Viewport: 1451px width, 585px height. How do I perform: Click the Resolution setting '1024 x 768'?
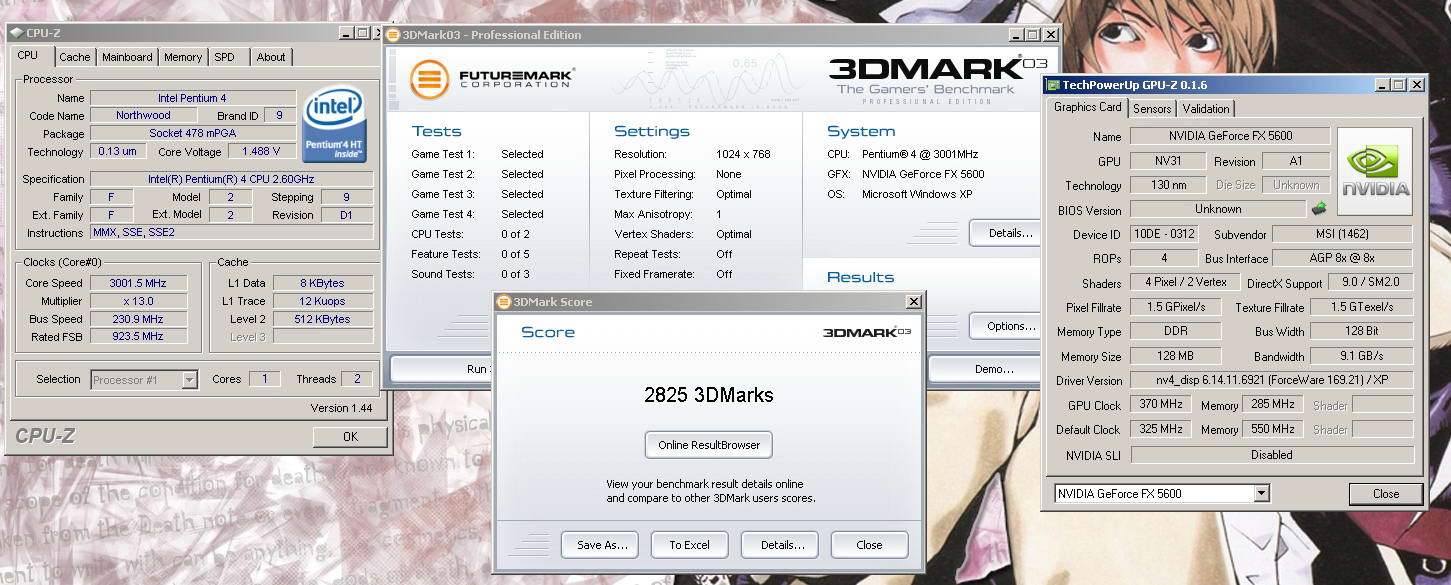click(x=742, y=154)
